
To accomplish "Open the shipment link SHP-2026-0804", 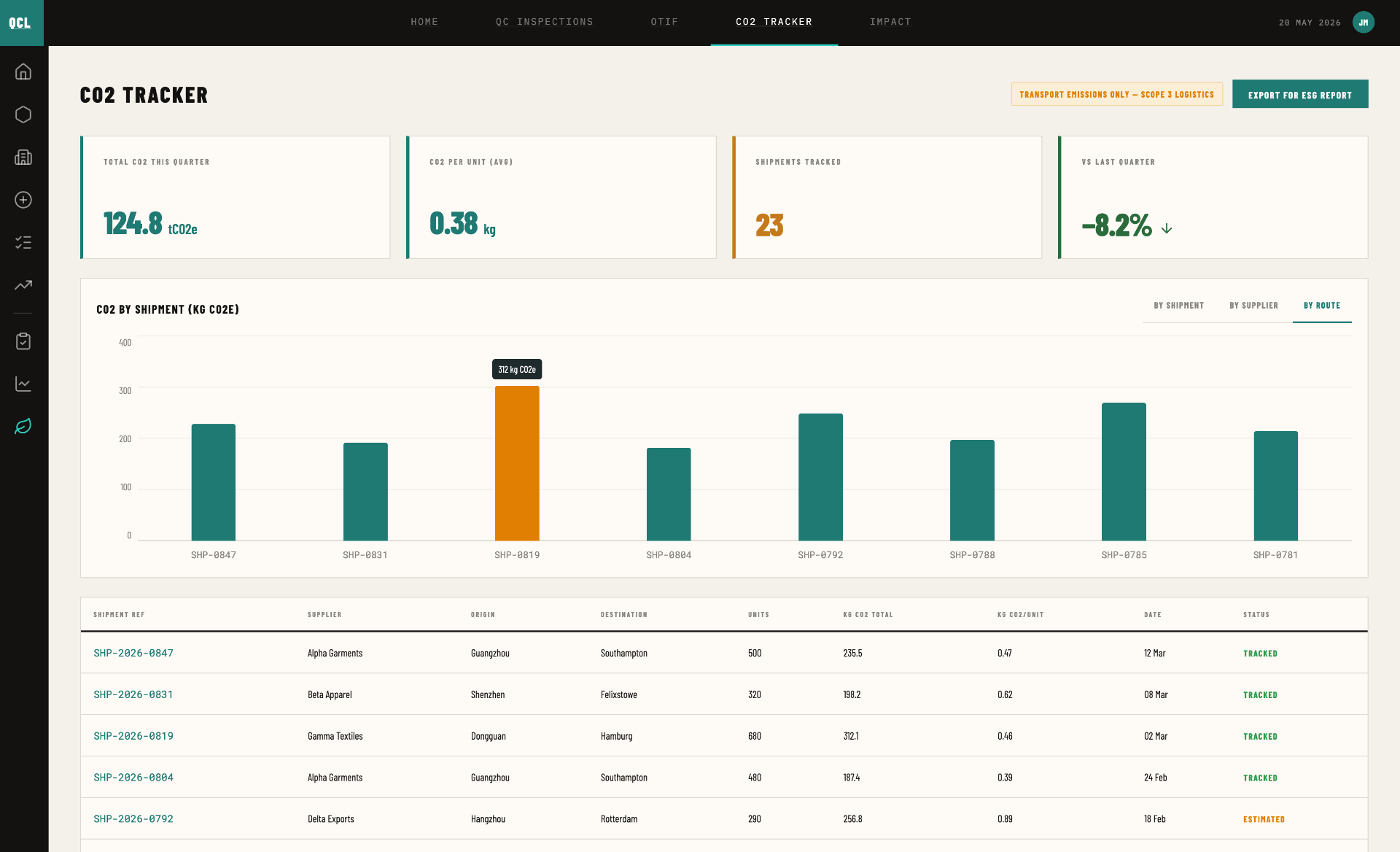I will tap(133, 778).
